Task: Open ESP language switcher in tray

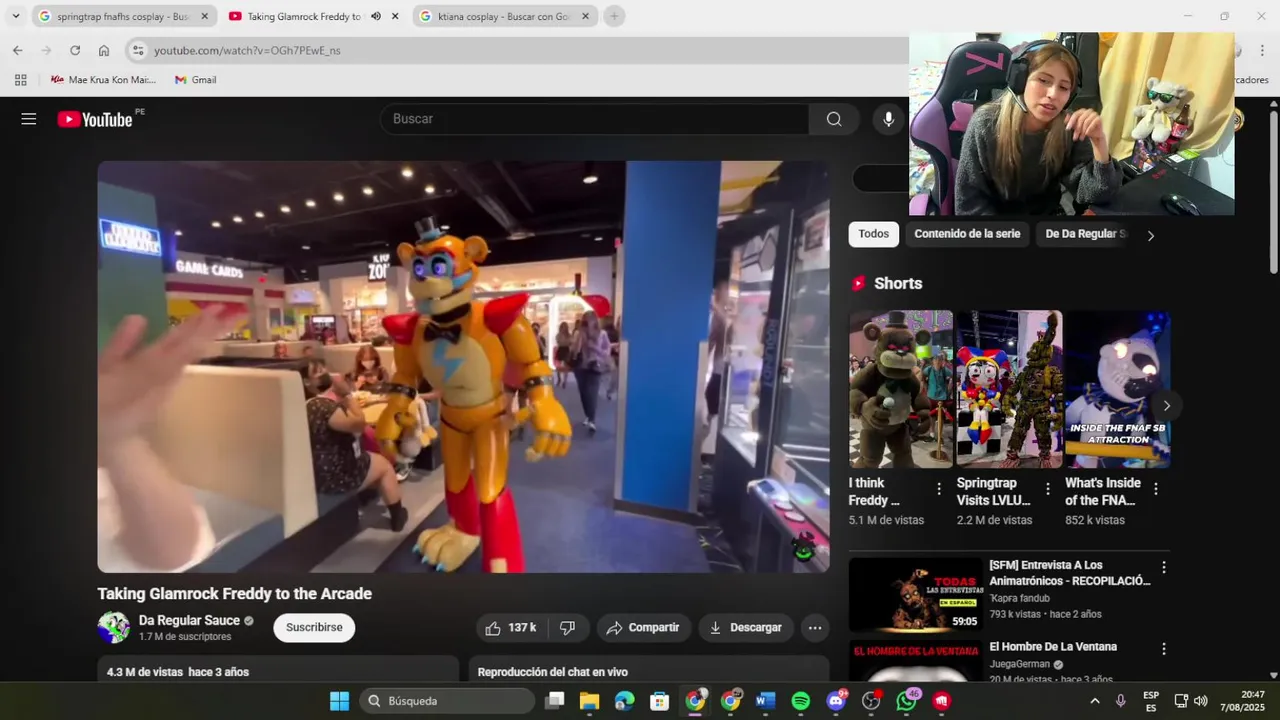Action: click(x=1151, y=701)
